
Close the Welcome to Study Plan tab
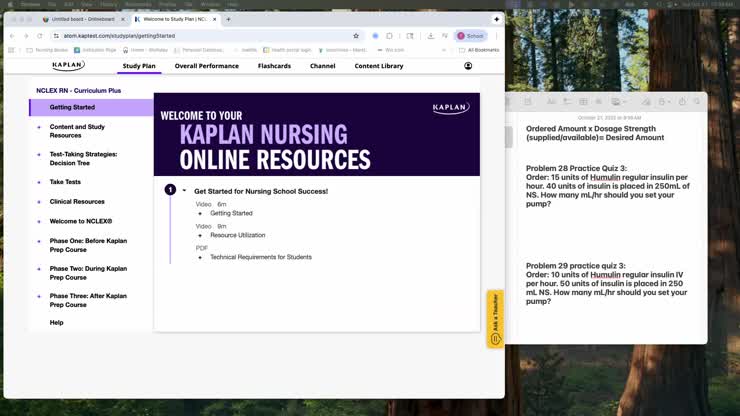(214, 19)
